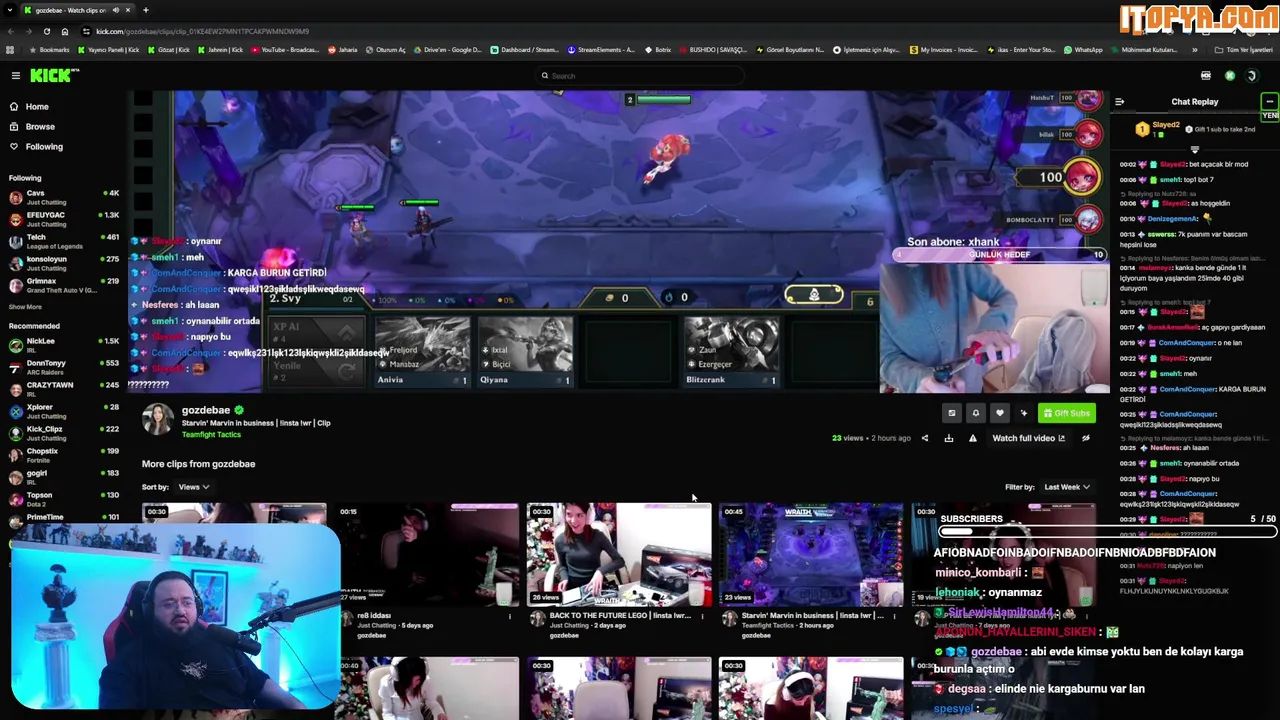Reload the browser page

tap(46, 31)
